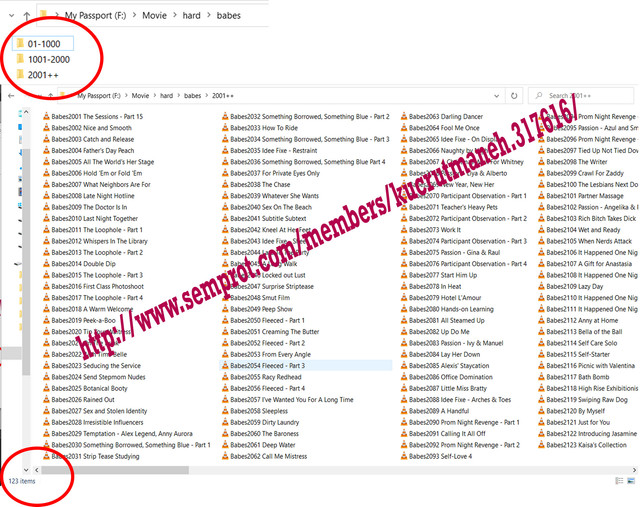Select VLC file Babes2073 Work It

click(431, 230)
